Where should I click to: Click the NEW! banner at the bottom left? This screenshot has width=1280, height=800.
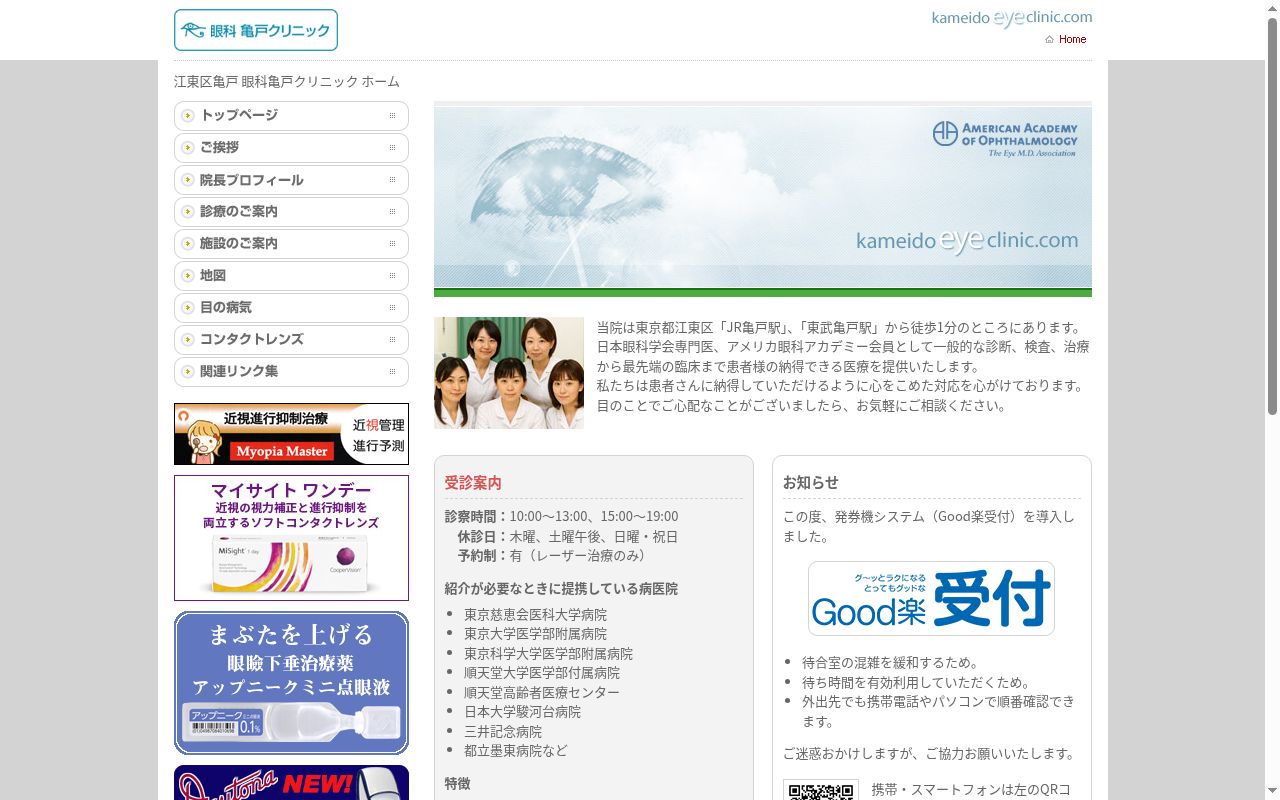tap(291, 783)
